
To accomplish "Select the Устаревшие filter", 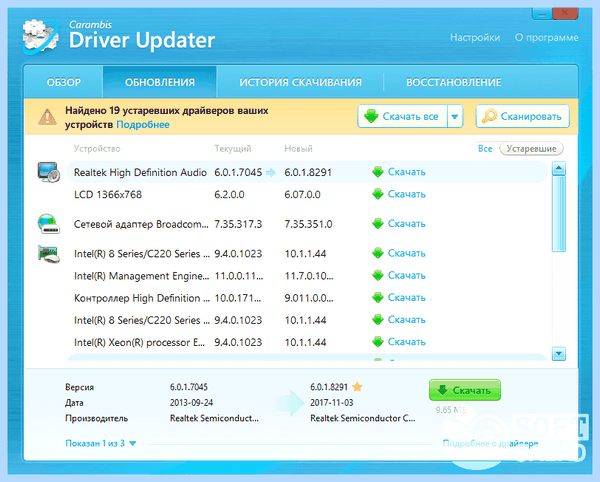I will [531, 149].
